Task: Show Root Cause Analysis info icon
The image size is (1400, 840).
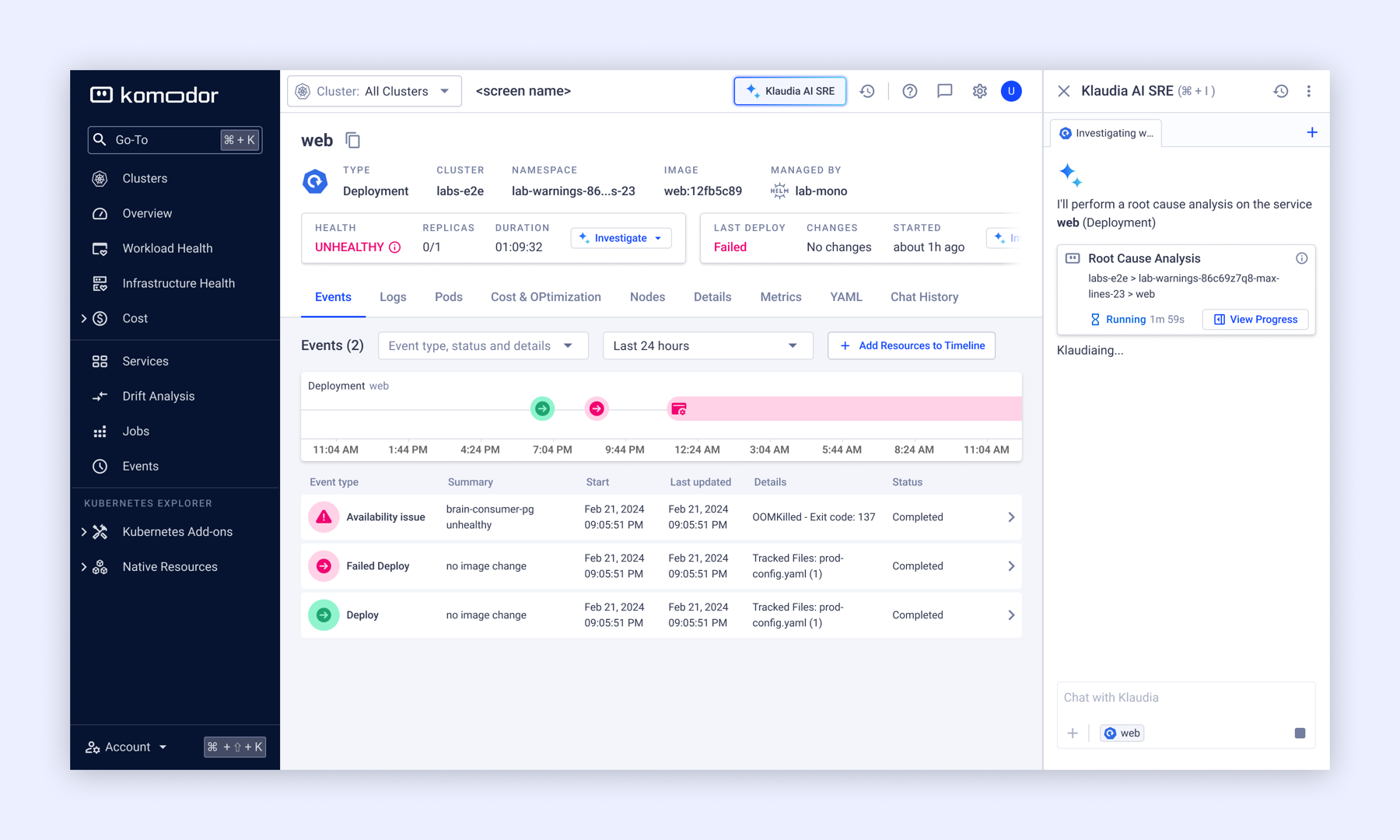Action: pyautogui.click(x=1301, y=258)
